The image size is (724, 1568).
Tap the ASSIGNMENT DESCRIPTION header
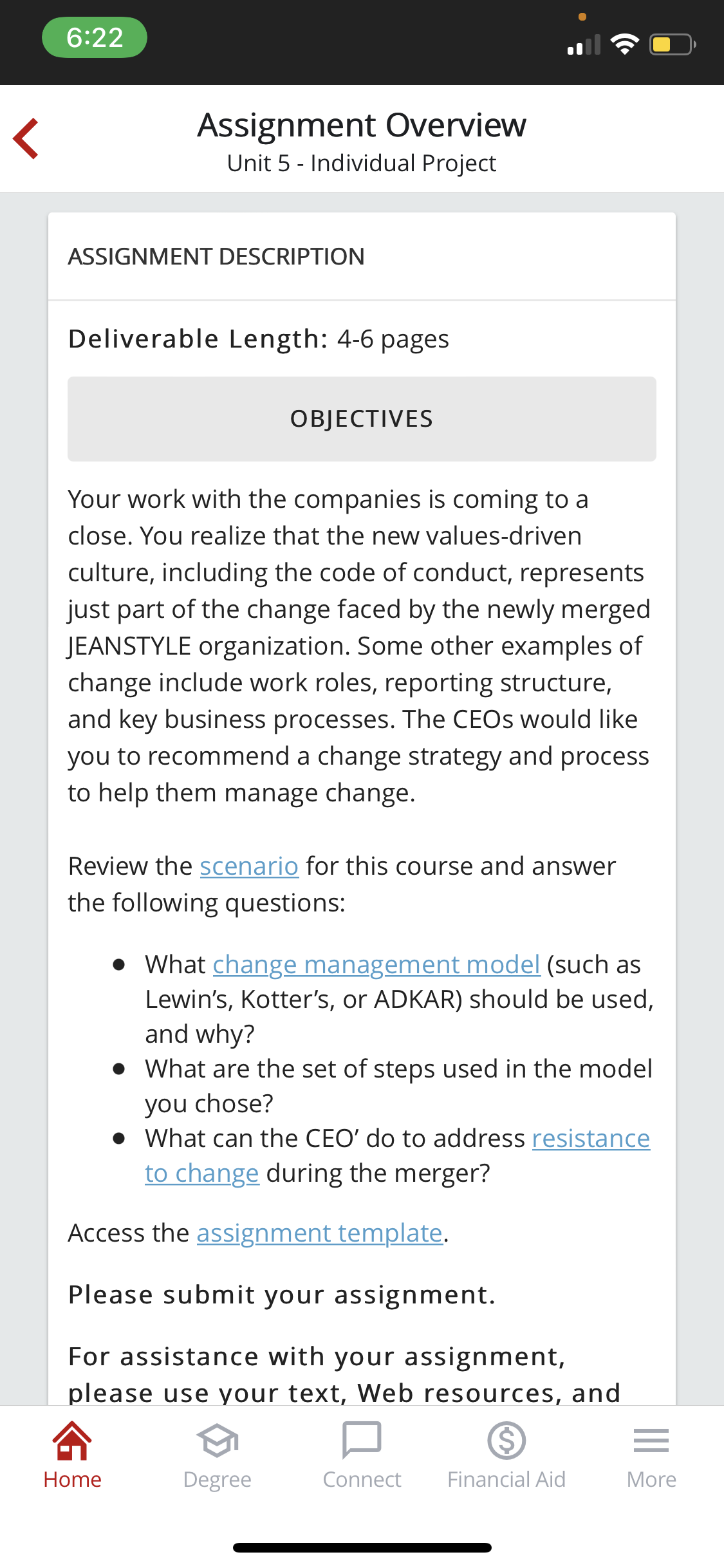coord(216,257)
